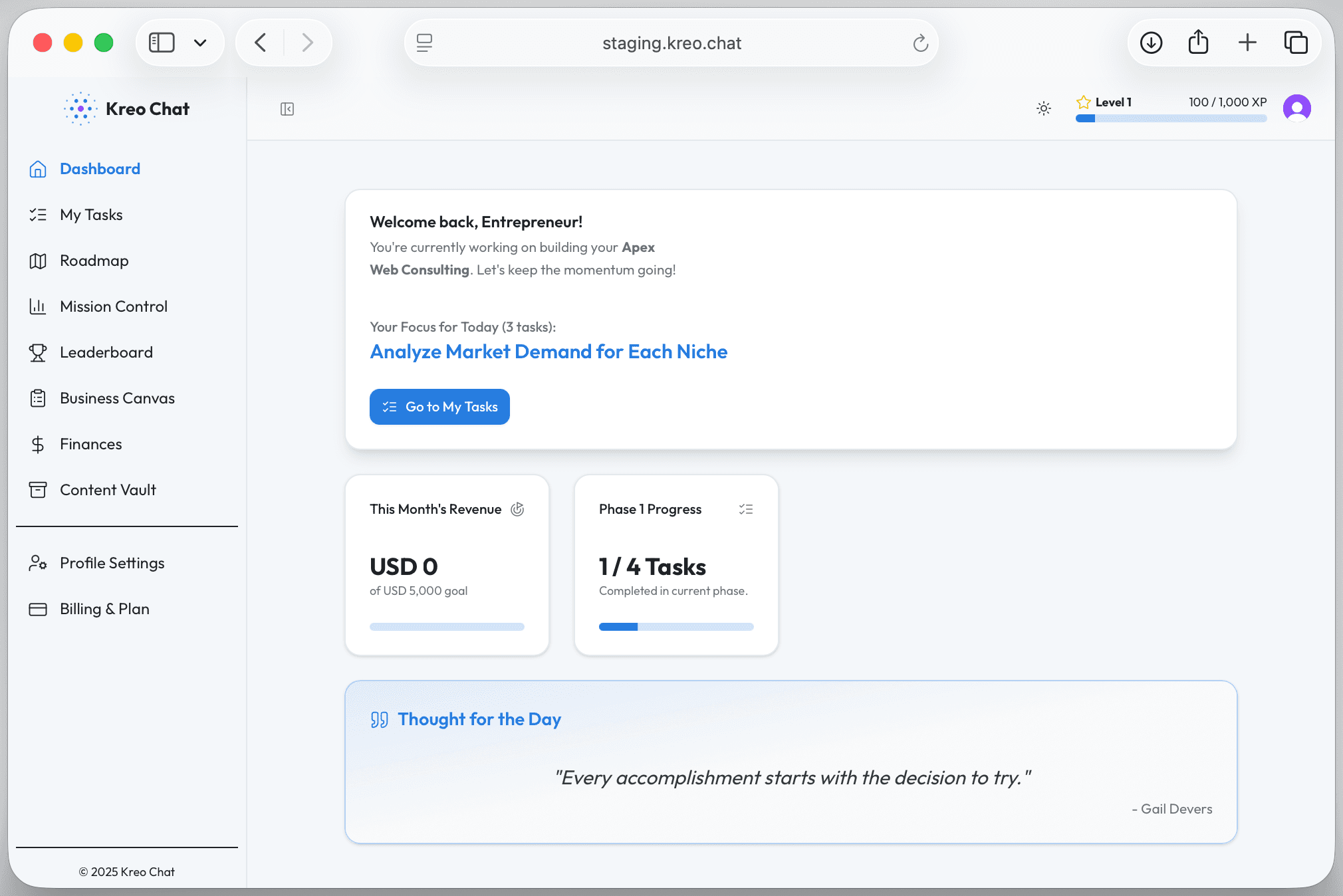Collapse the sidebar with the panel icon
Screen dimensions: 1343x896
pos(287,109)
